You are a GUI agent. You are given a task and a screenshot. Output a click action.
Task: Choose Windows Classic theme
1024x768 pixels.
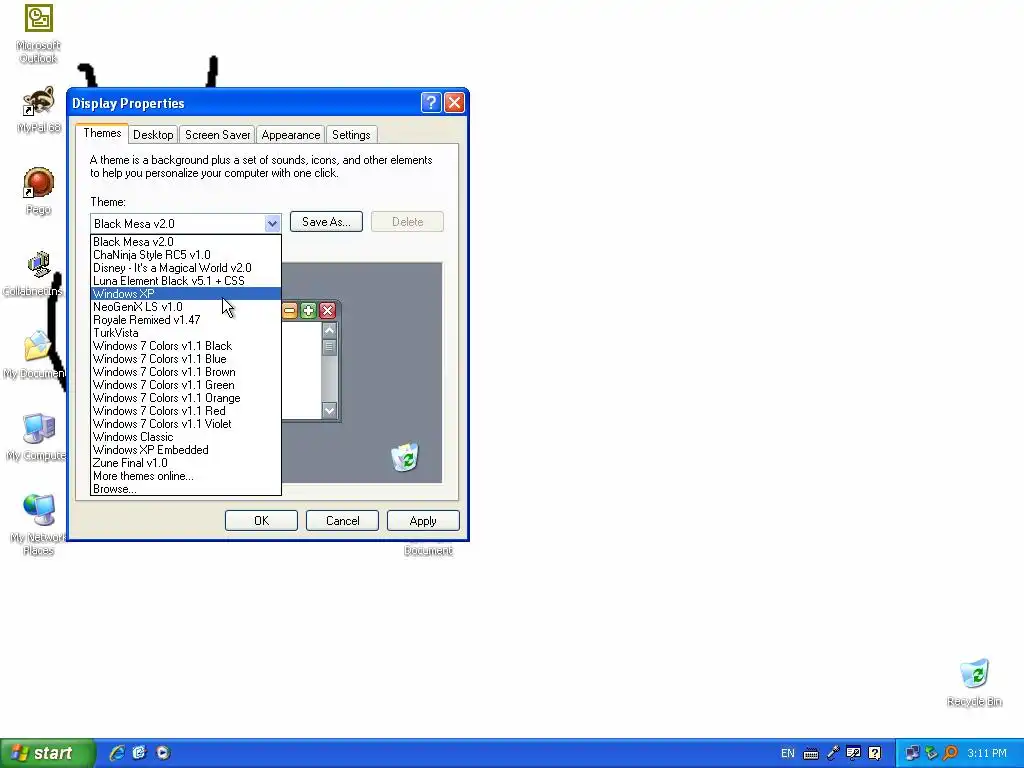(185, 437)
